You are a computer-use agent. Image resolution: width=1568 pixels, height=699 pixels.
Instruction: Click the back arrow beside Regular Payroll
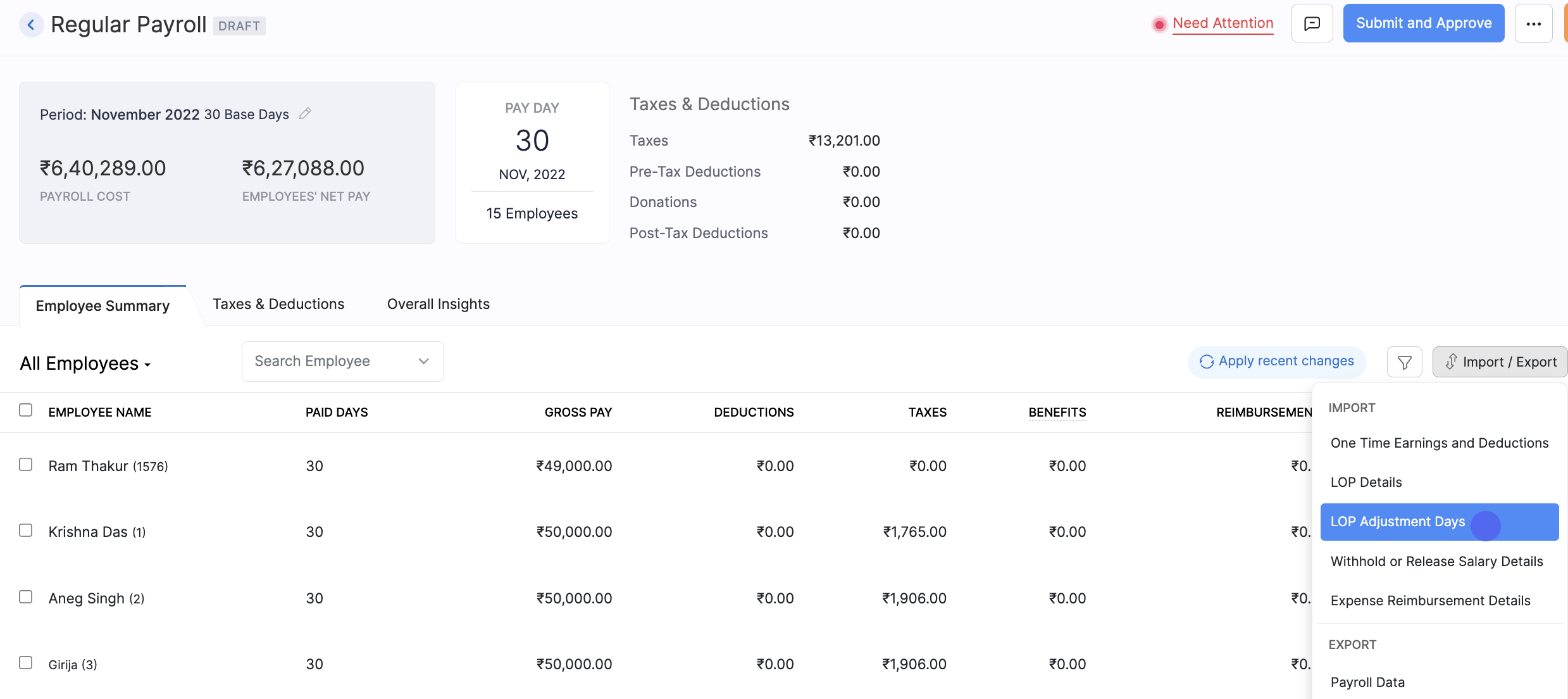31,25
